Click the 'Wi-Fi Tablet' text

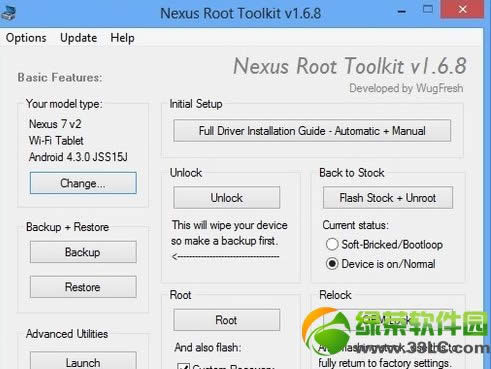tap(56, 140)
